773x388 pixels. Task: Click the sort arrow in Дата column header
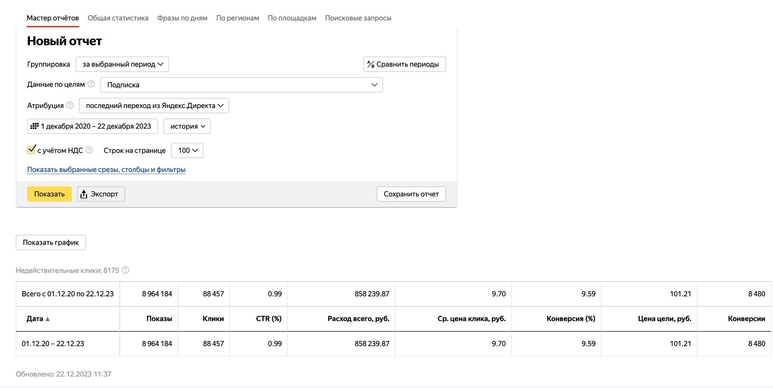(x=48, y=319)
